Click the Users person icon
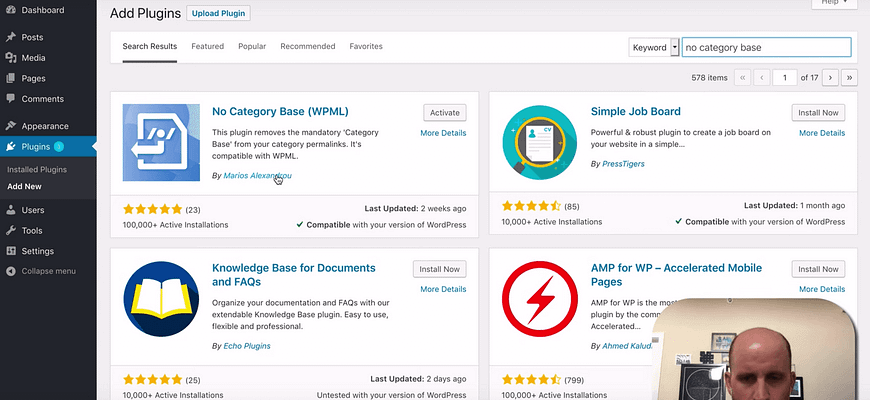 11,210
